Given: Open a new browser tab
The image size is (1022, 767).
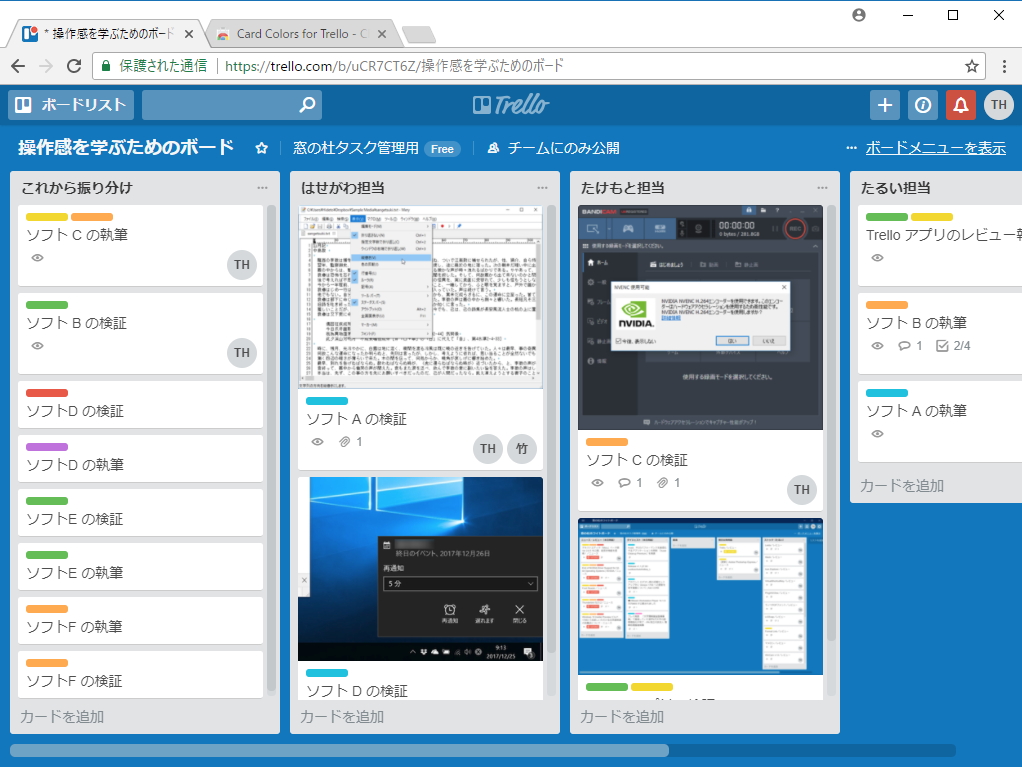Looking at the screenshot, I should pos(418,34).
